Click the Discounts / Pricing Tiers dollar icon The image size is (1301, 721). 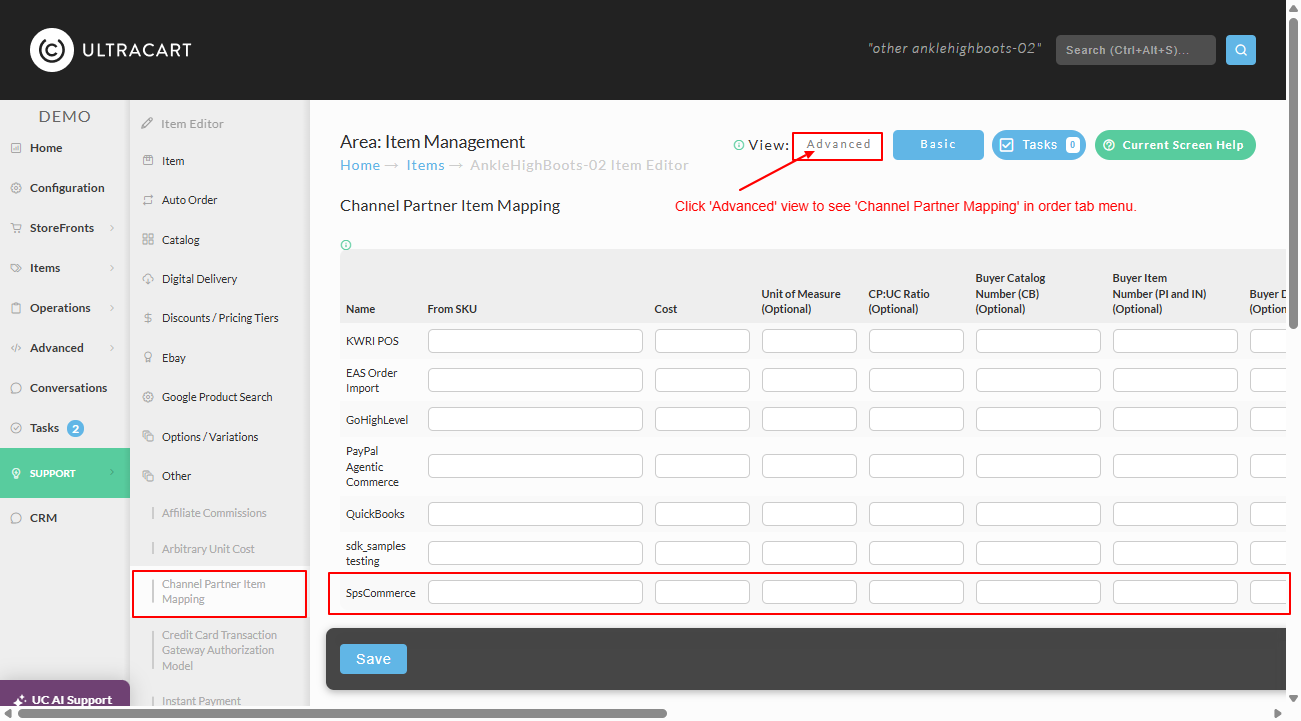tap(148, 318)
